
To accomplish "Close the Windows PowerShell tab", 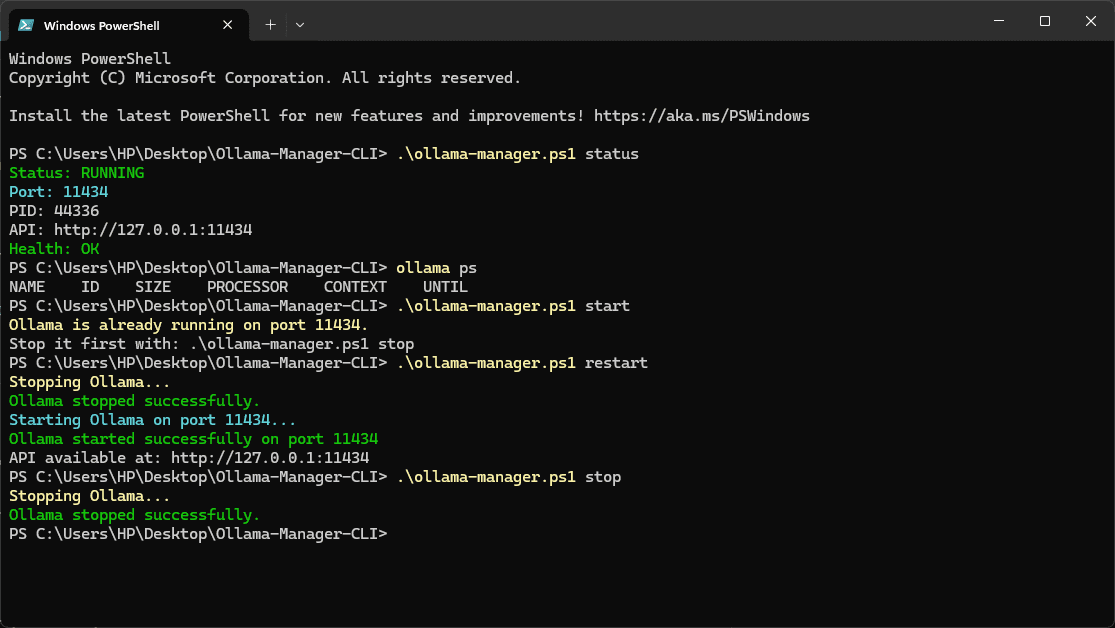I will point(228,25).
